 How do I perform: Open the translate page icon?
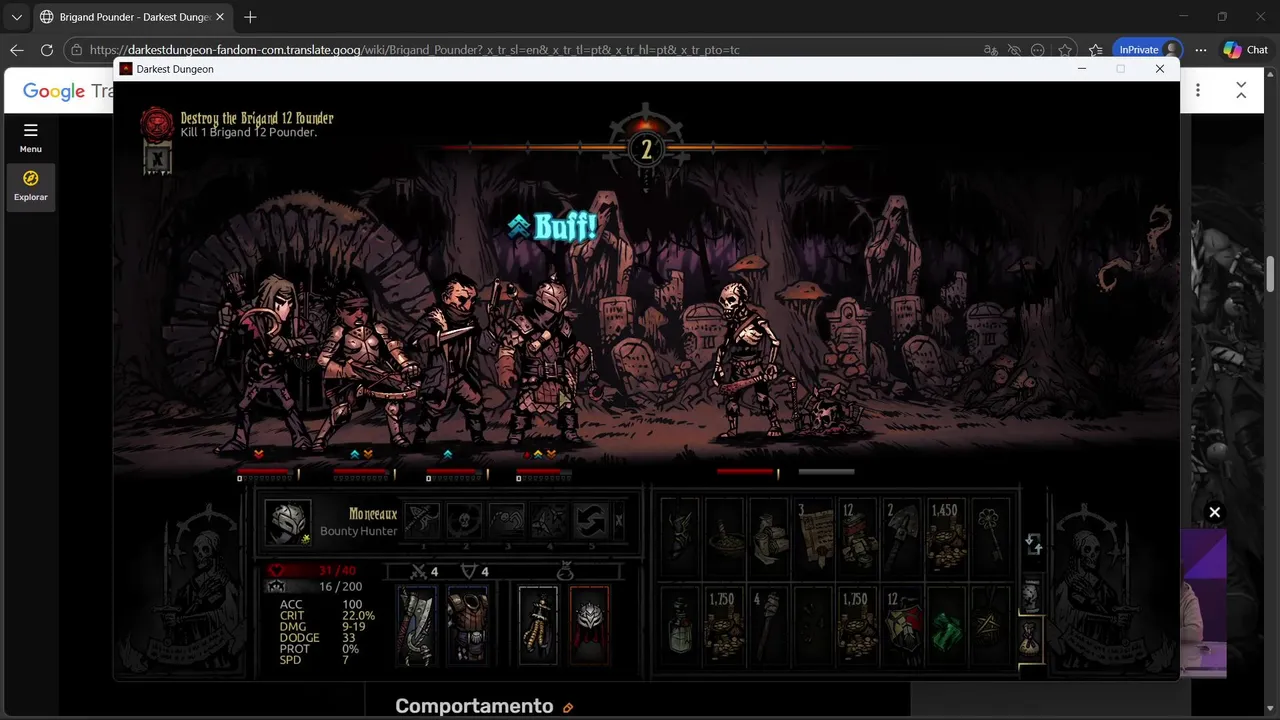(991, 50)
